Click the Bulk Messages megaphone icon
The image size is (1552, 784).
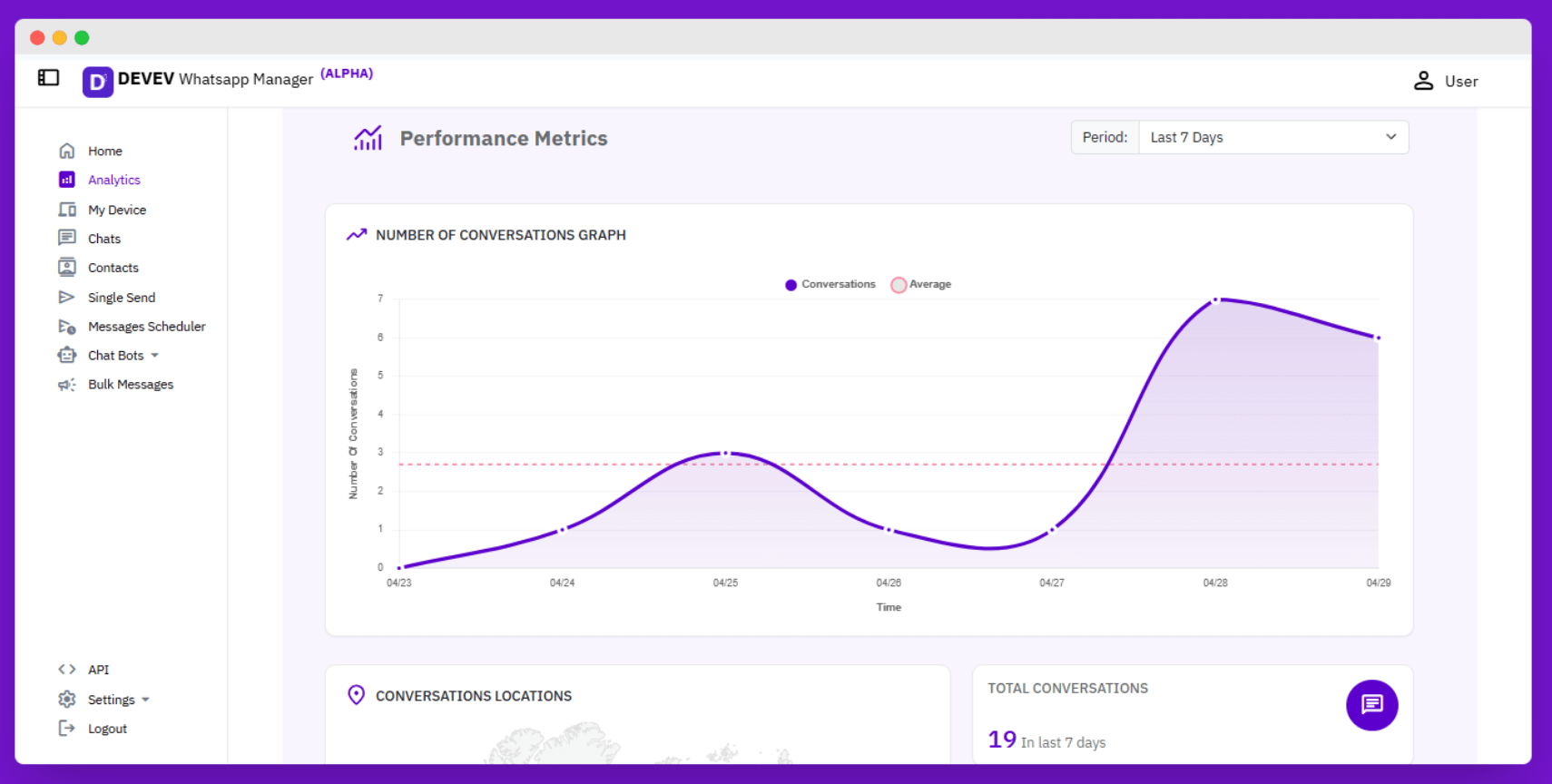[x=67, y=385]
